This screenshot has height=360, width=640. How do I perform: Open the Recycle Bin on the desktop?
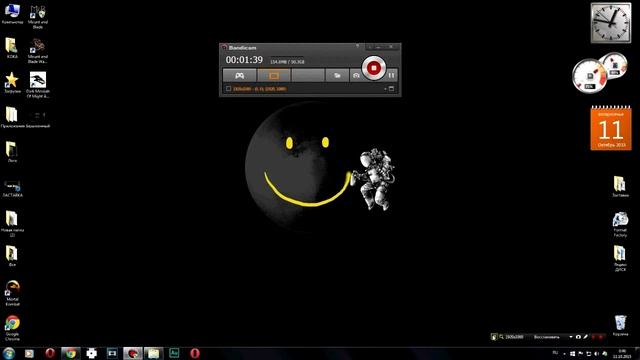pyautogui.click(x=620, y=325)
